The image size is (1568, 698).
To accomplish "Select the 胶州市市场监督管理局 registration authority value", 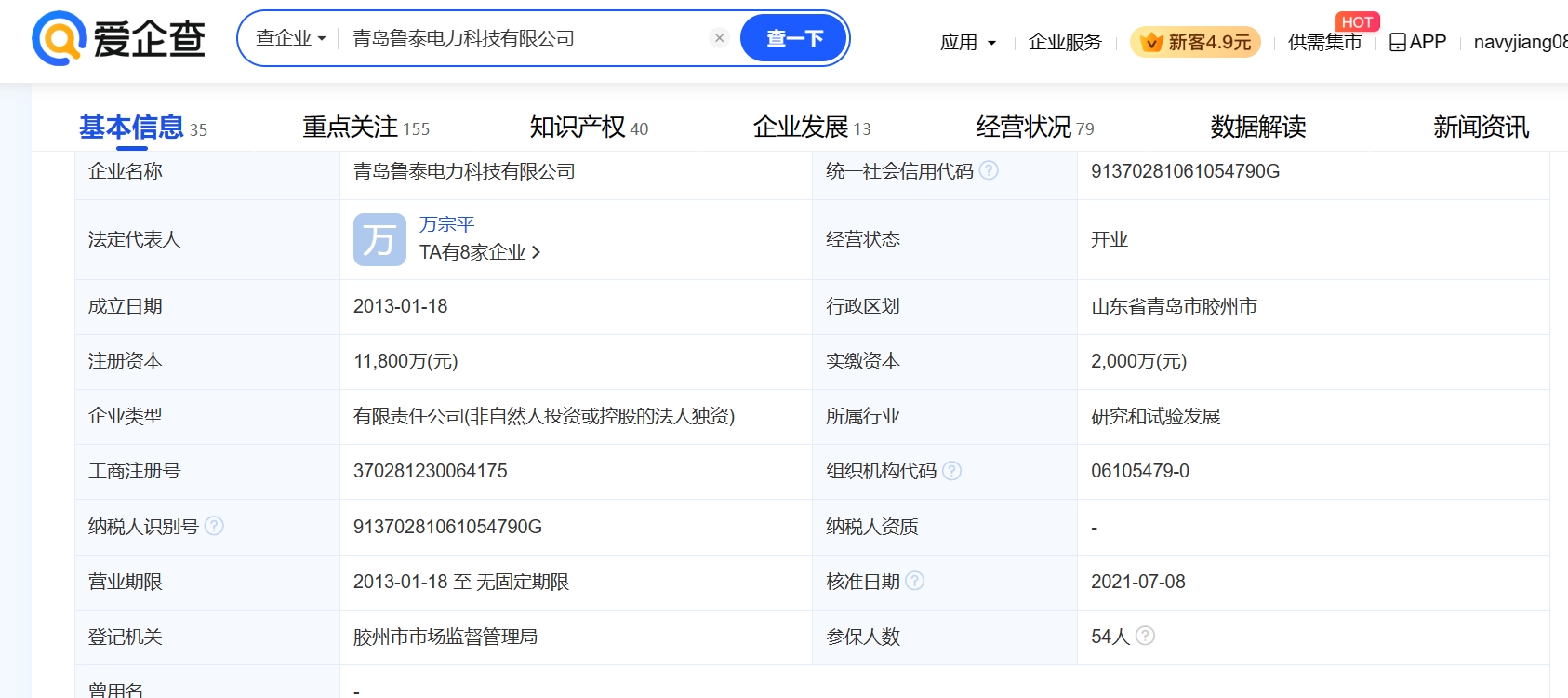I will point(445,637).
